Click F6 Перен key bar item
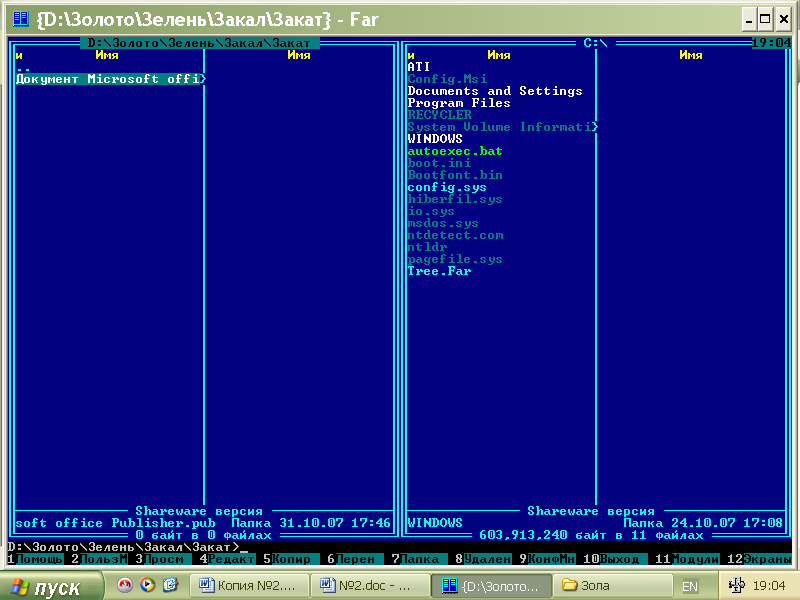 (x=356, y=559)
